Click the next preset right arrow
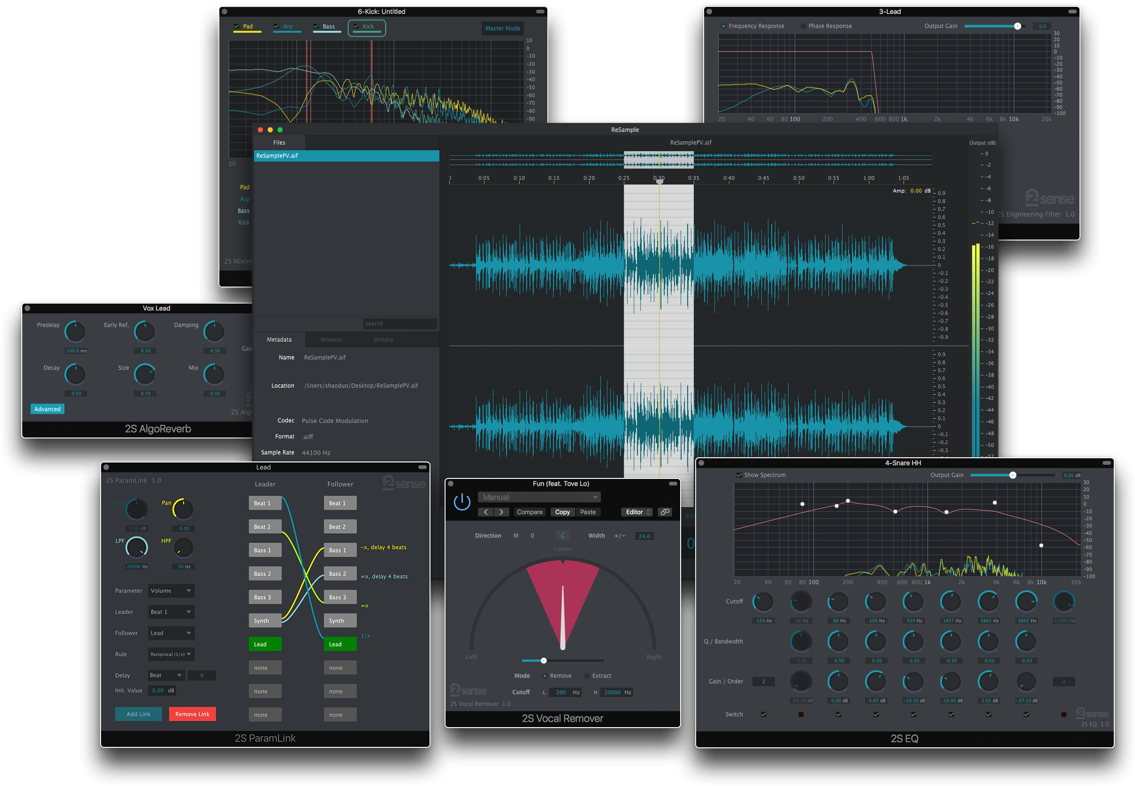 (502, 512)
